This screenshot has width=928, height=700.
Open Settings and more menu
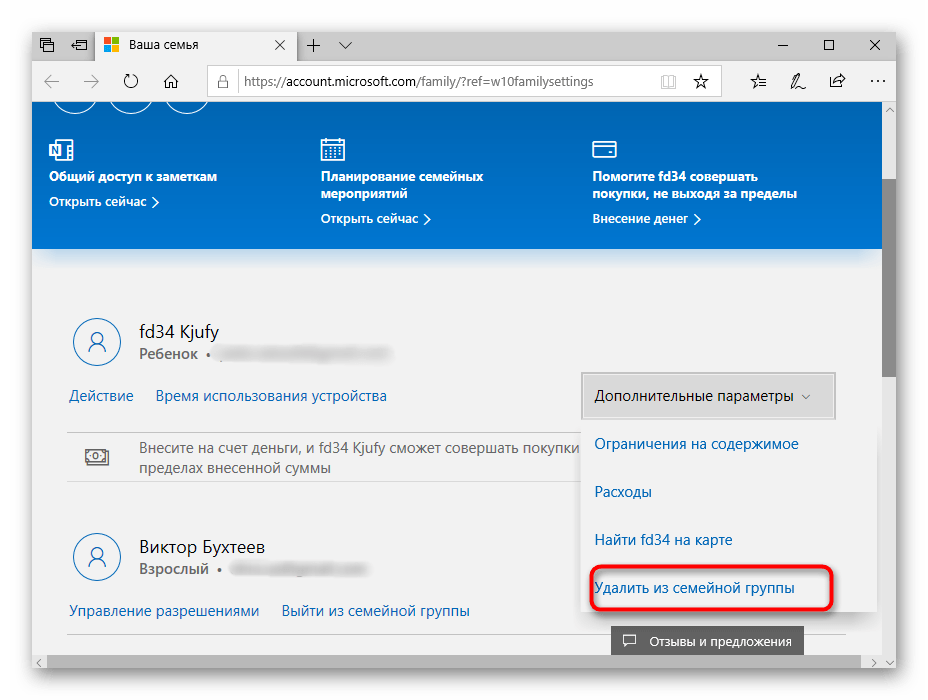pyautogui.click(x=877, y=81)
